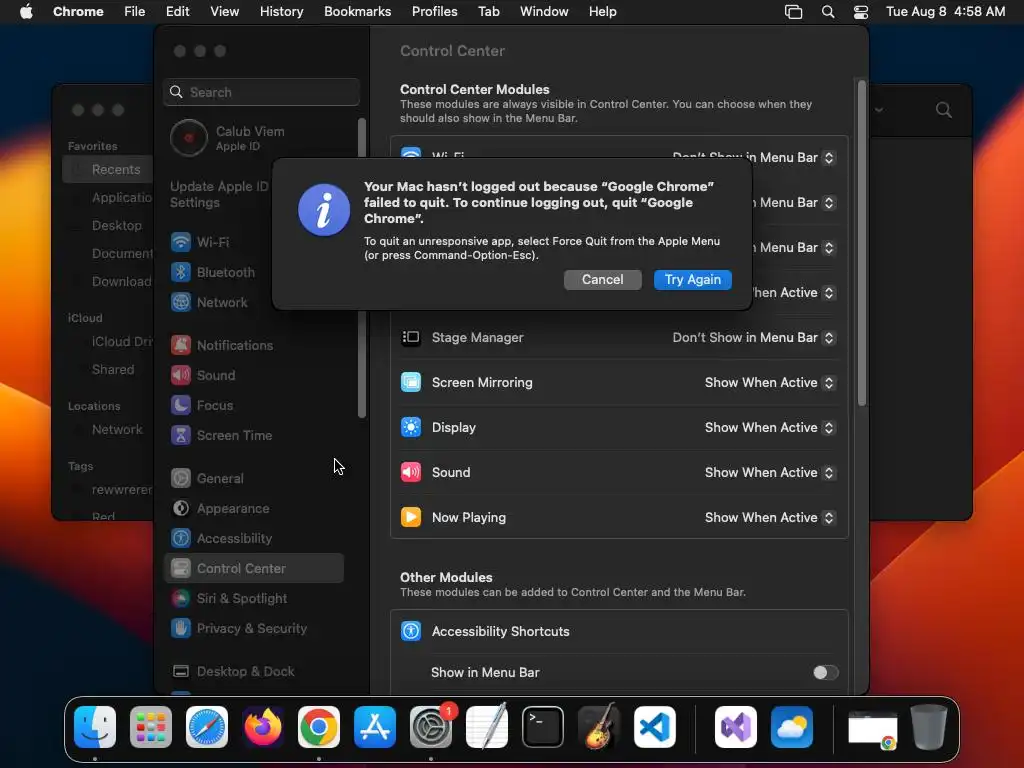Open the Profiles menu
The width and height of the screenshot is (1024, 768).
tap(434, 12)
